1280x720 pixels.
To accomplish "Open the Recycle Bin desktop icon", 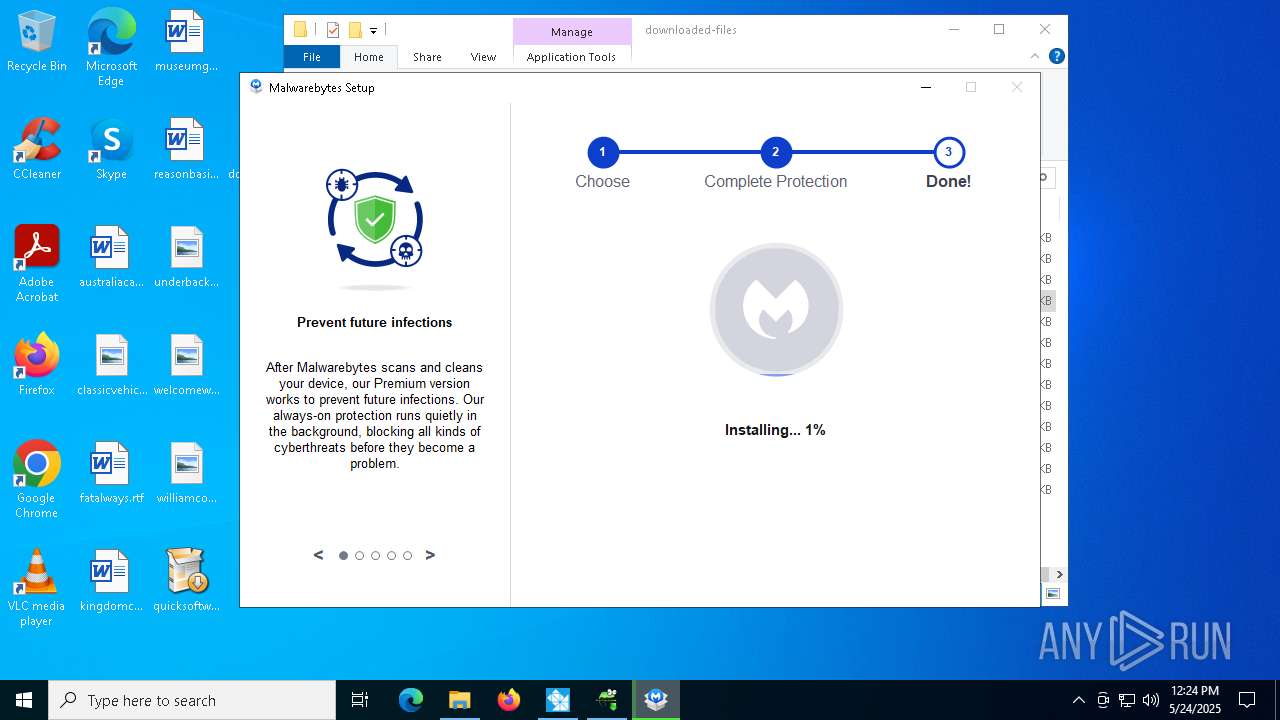I will click(37, 42).
